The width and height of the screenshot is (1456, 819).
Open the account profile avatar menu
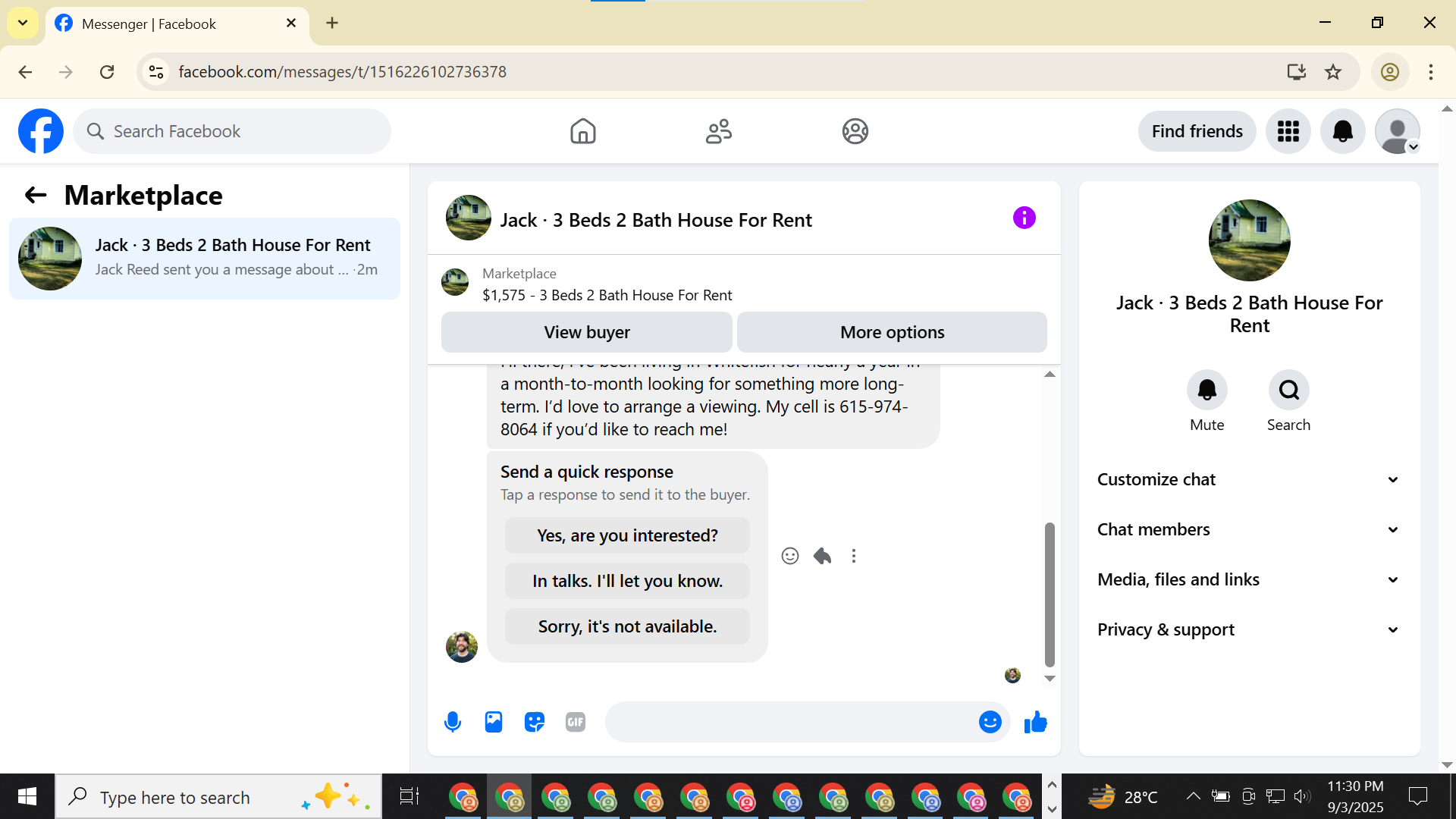pos(1397,131)
